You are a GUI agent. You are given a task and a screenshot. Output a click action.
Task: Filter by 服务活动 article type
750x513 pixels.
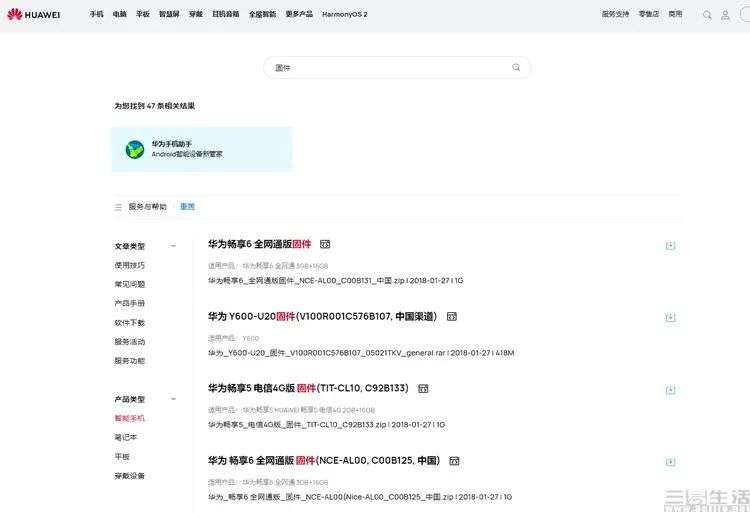pos(130,342)
